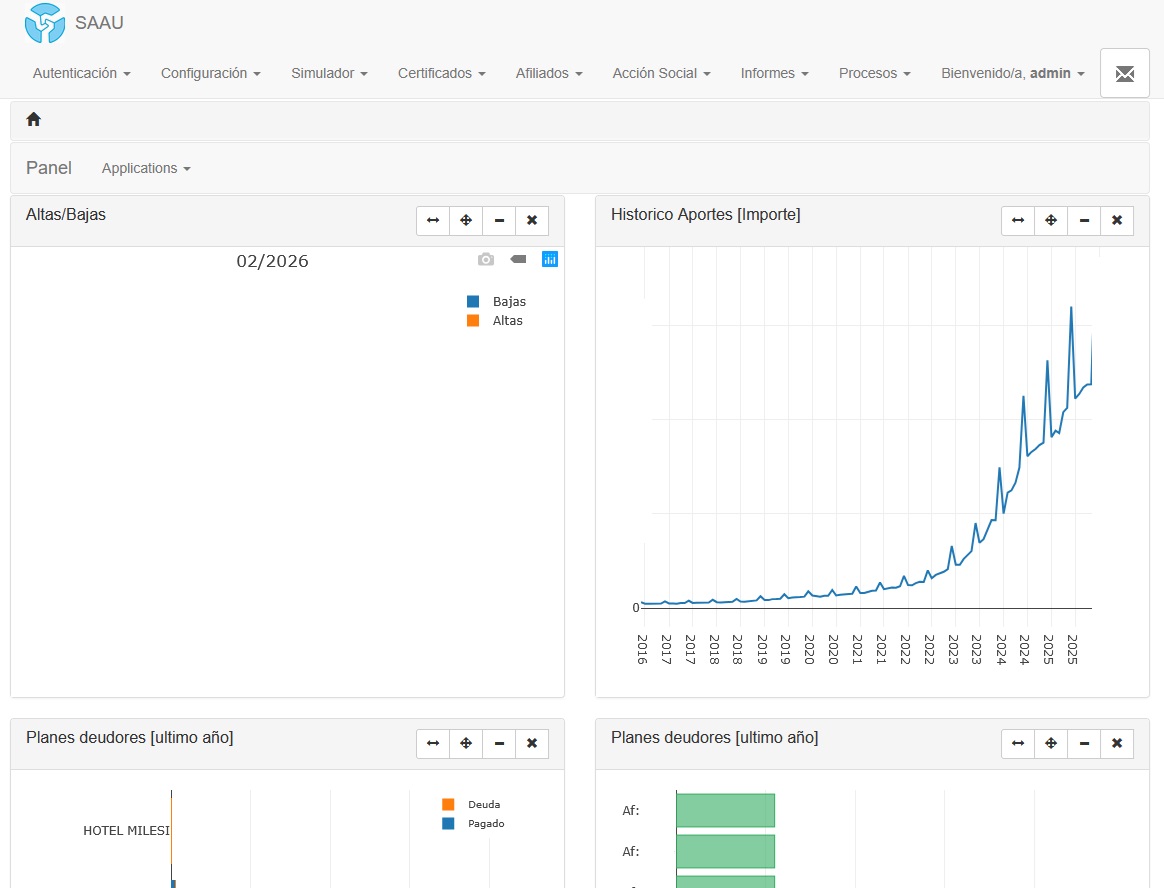Click the SAAU logo icon
Screen dimensions: 1164x888
coord(45,23)
